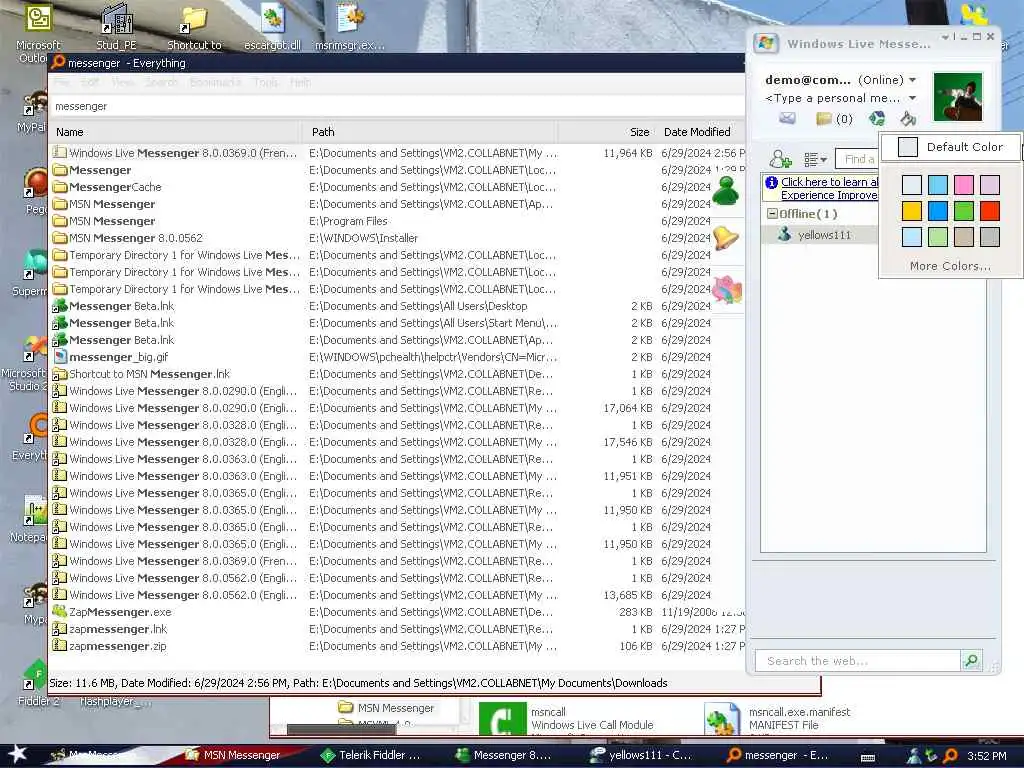The height and width of the screenshot is (768, 1024).
Task: Switch to MSN Messenger taskbar window
Action: coord(233,755)
